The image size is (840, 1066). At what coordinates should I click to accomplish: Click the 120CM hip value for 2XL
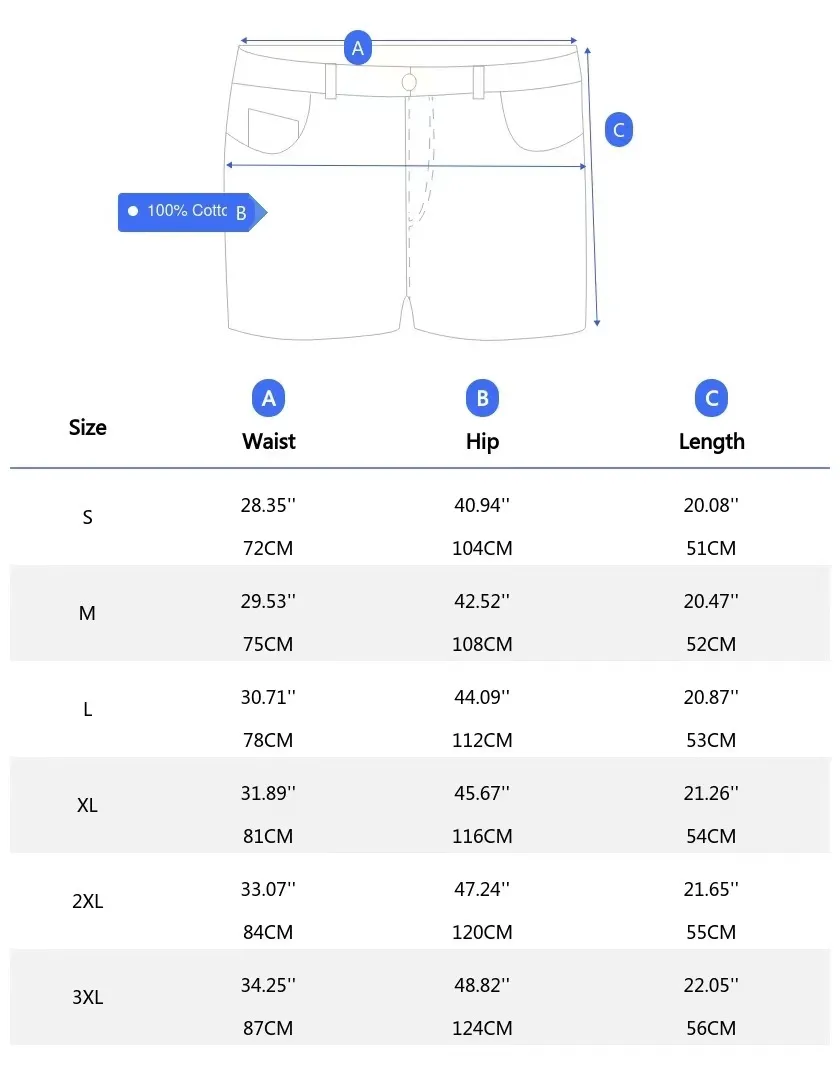pyautogui.click(x=482, y=932)
